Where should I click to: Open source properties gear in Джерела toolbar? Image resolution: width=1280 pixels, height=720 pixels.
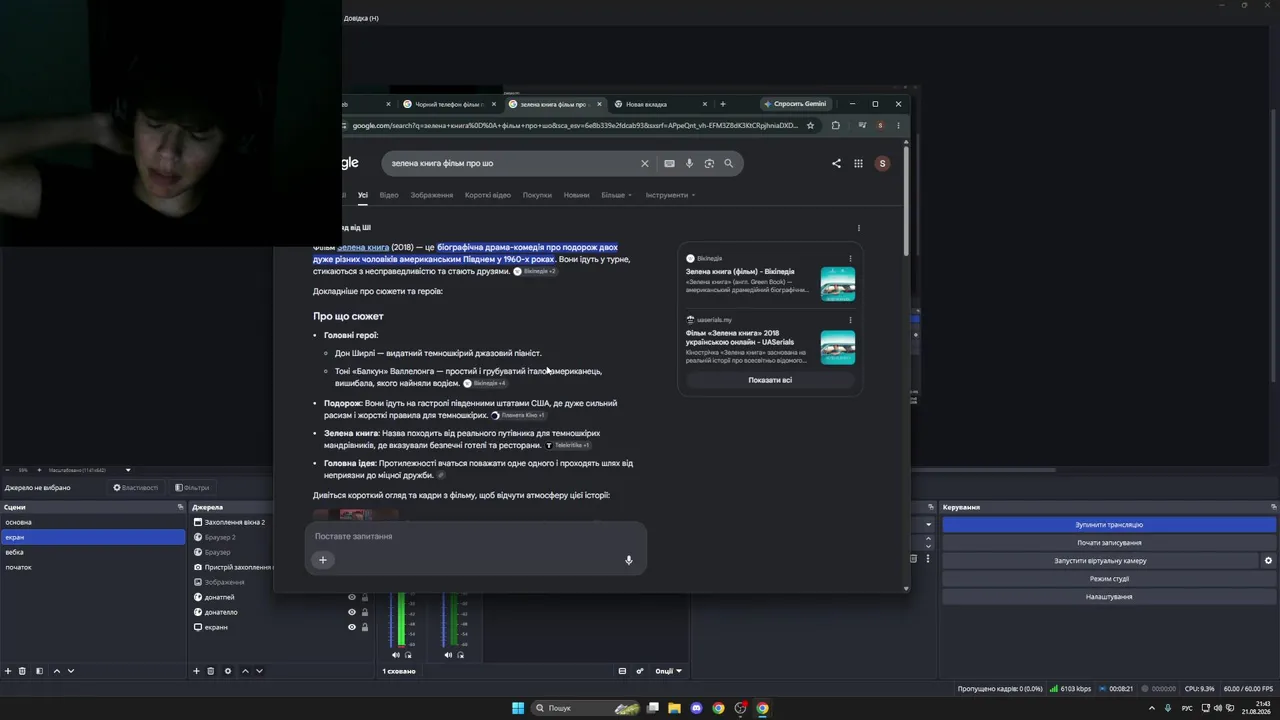click(x=228, y=671)
